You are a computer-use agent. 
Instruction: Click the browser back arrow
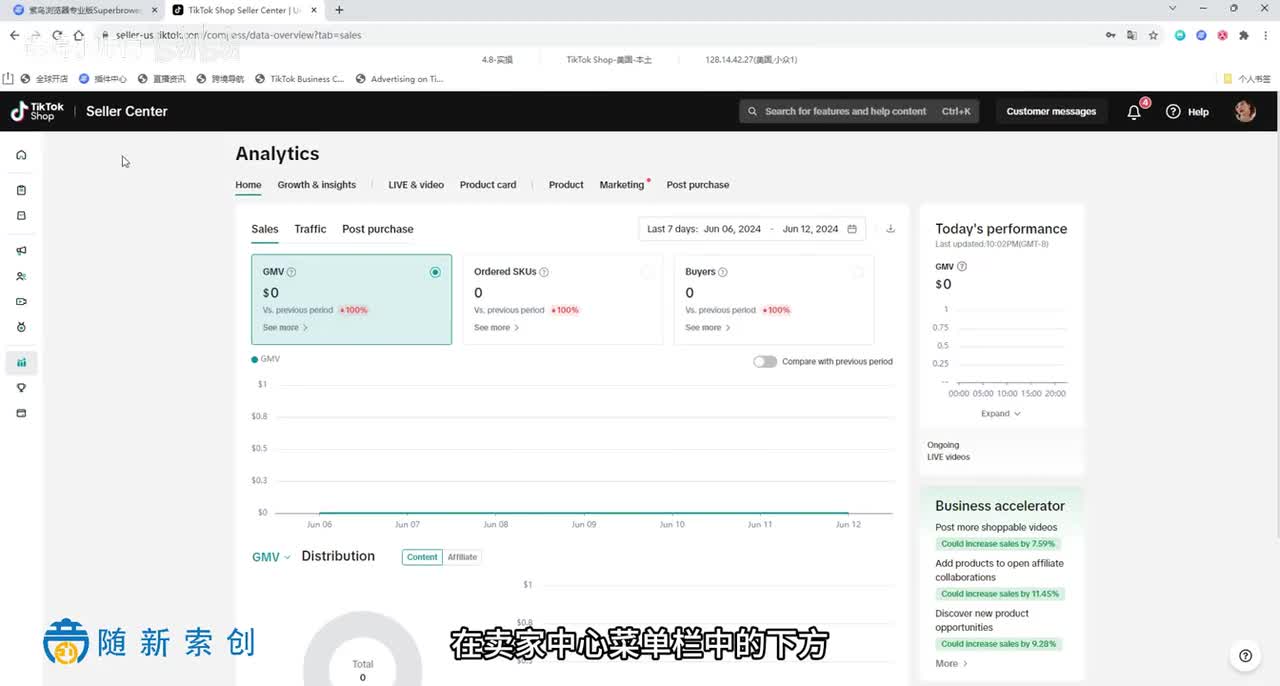[x=14, y=35]
